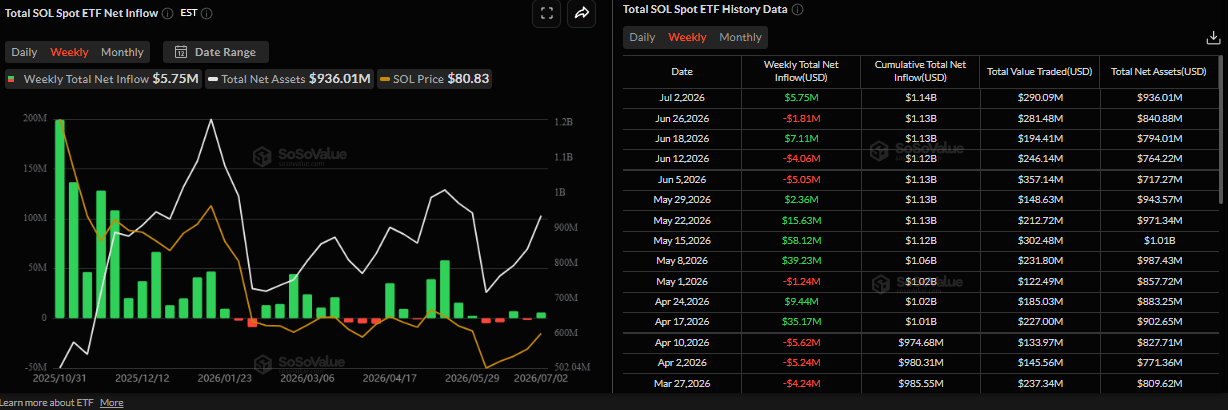1228x410 pixels.
Task: Toggle Total Net Assets line
Action: (289, 78)
